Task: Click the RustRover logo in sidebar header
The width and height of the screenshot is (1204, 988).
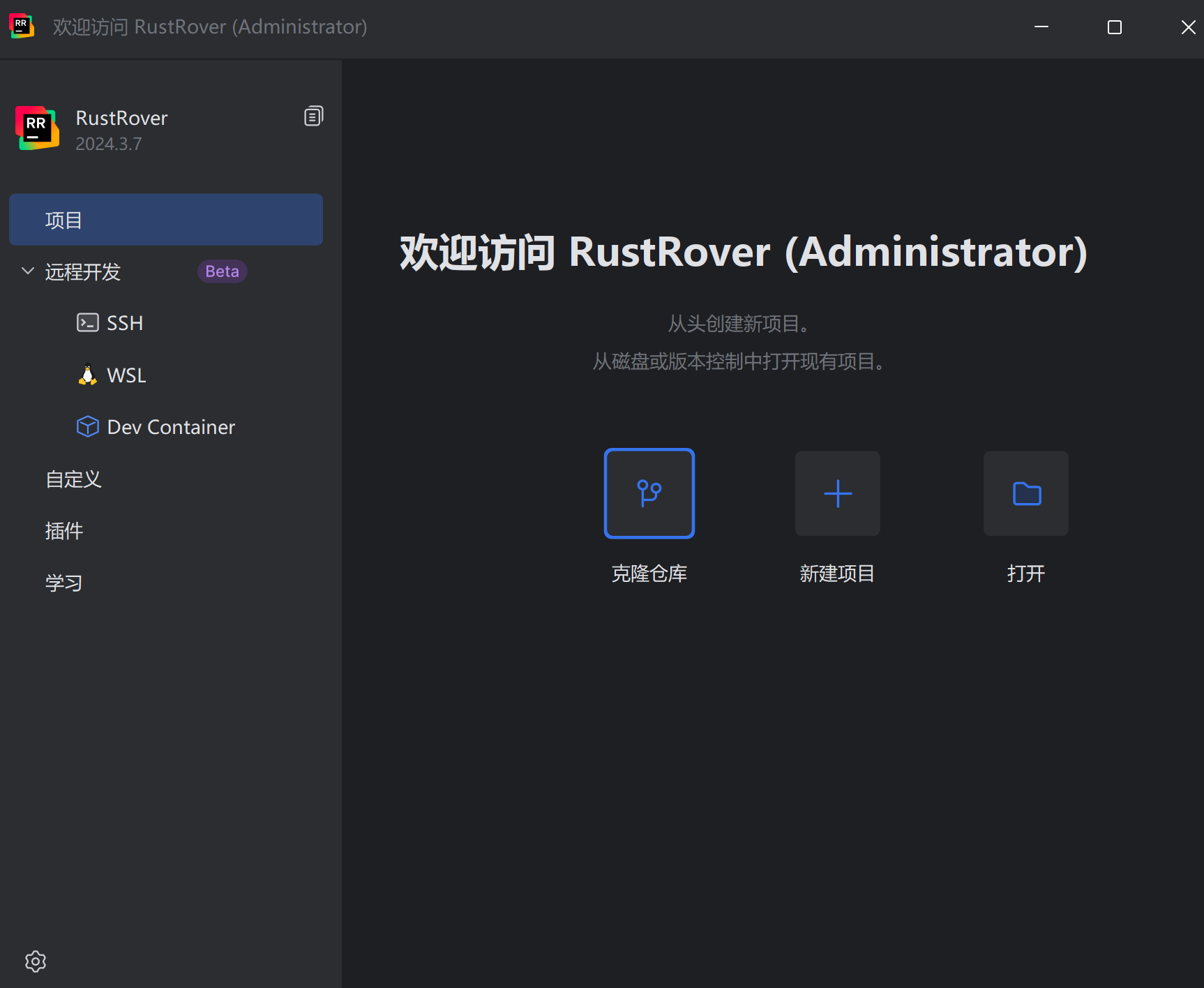Action: 37,128
